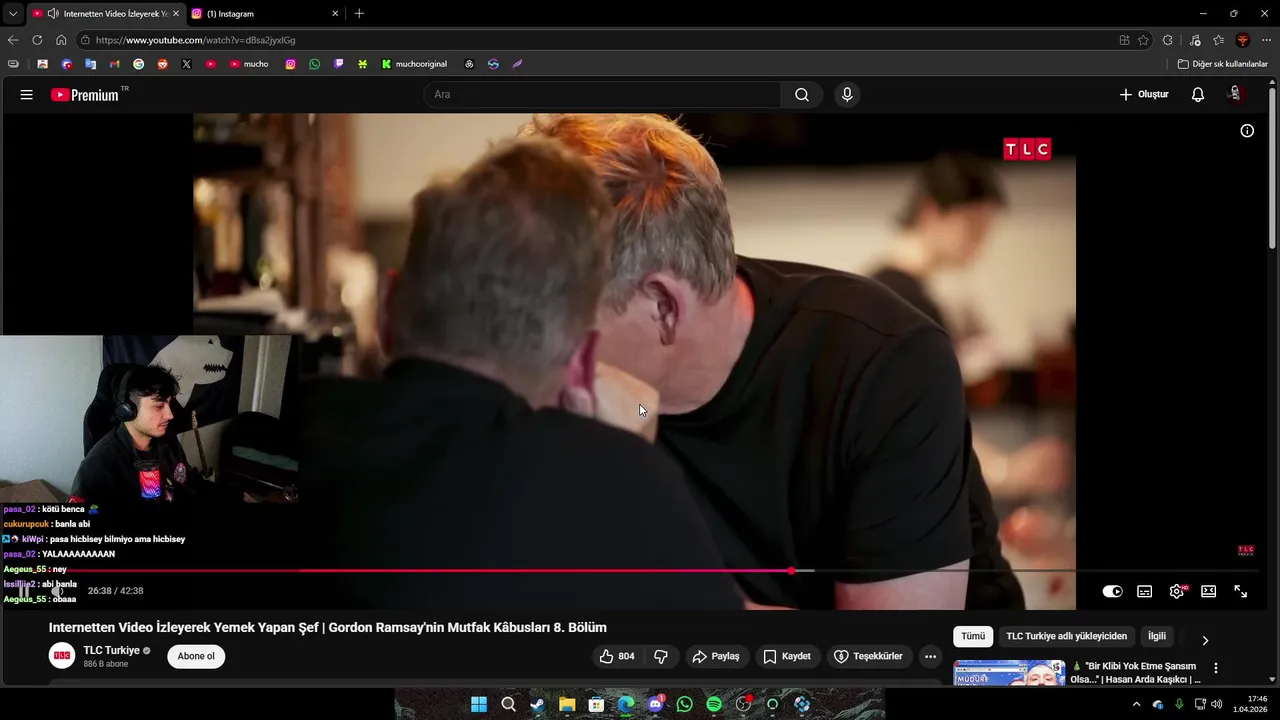Image resolution: width=1280 pixels, height=720 pixels.
Task: Open the Gmail bookmark
Action: [x=114, y=64]
